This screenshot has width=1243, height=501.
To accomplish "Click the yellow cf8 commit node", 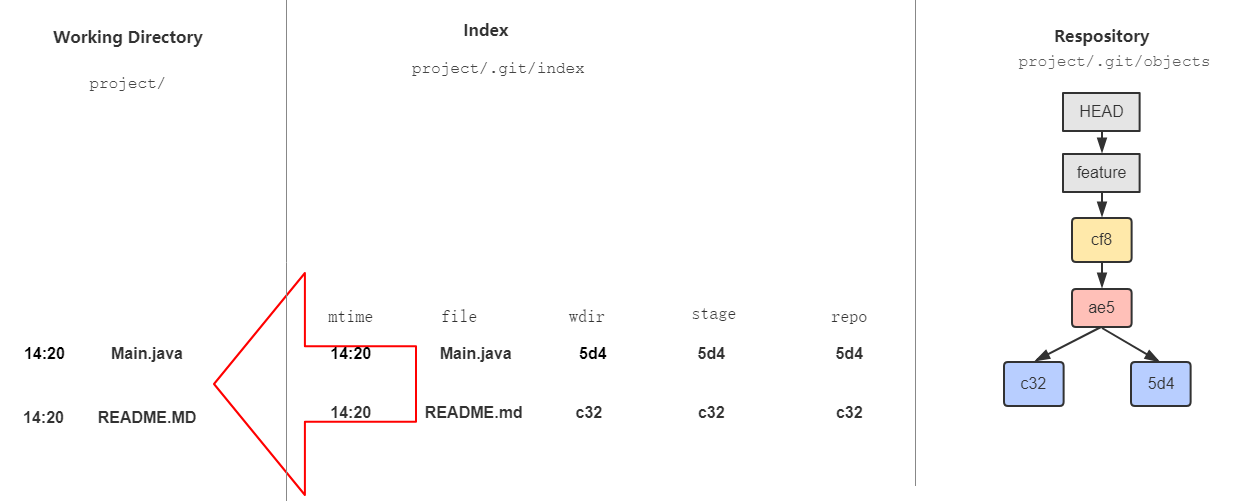I will point(1101,240).
